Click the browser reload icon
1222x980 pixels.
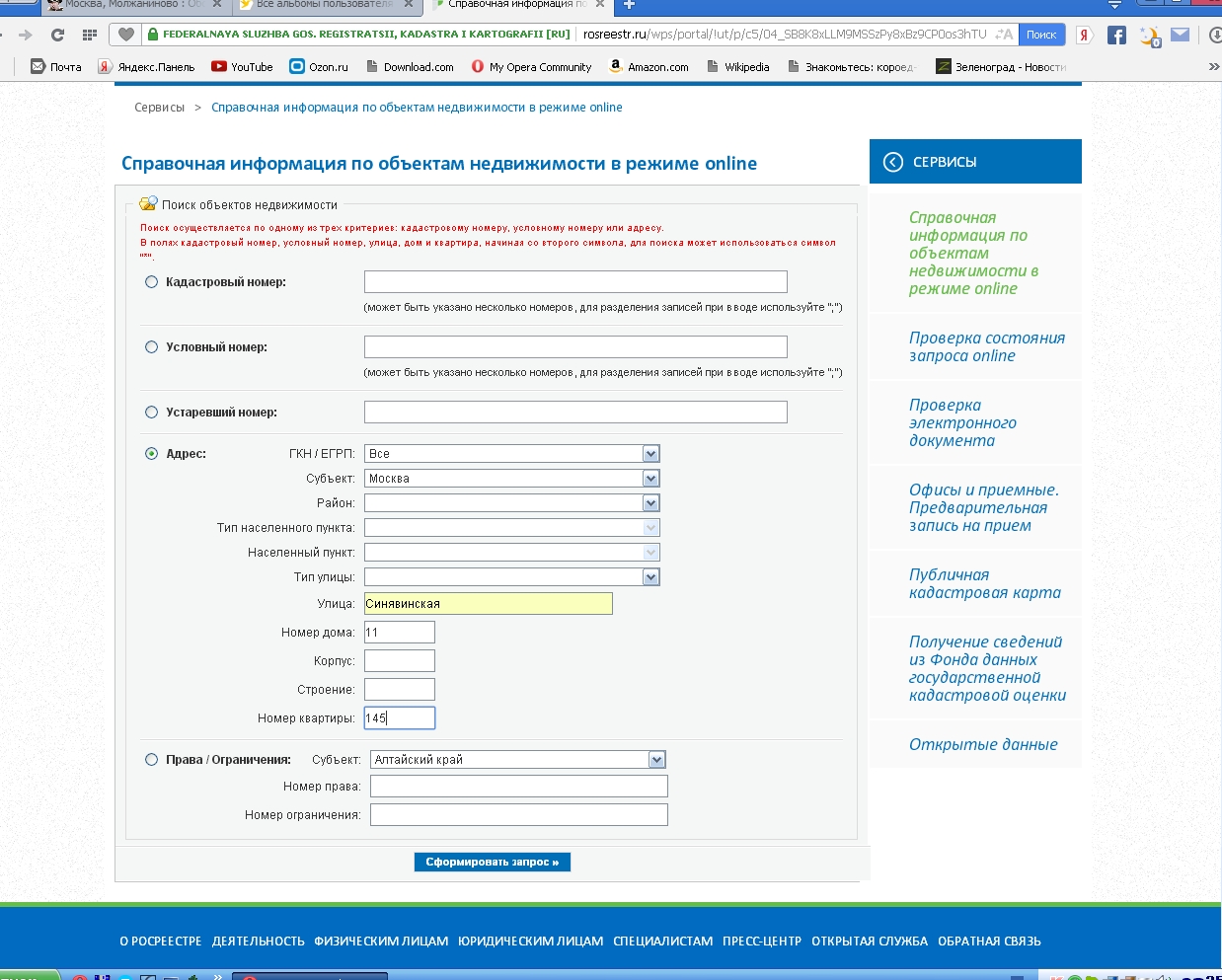tap(57, 35)
